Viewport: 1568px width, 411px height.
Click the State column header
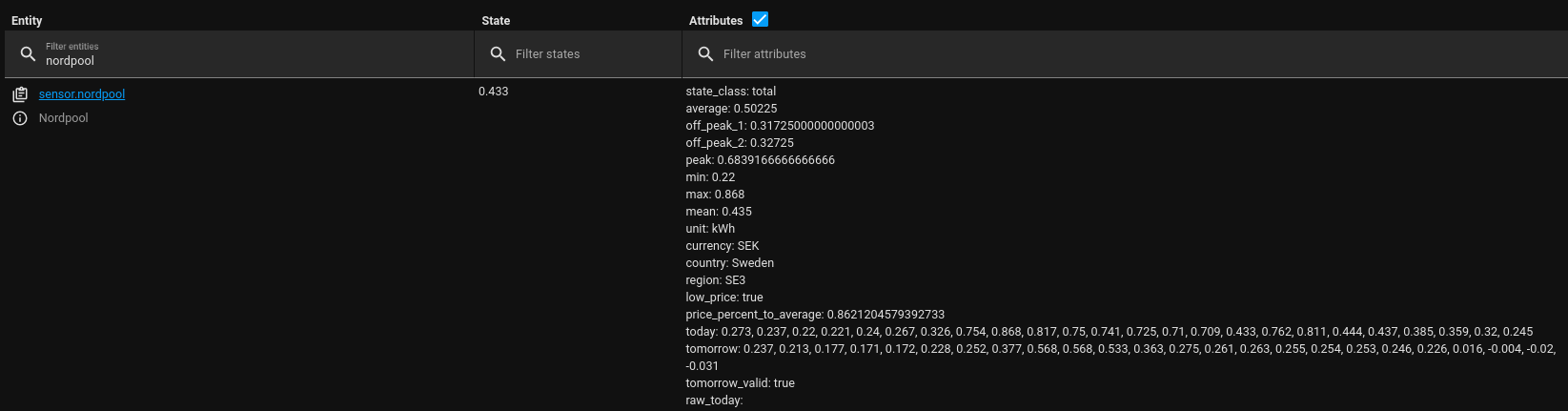pyautogui.click(x=496, y=20)
